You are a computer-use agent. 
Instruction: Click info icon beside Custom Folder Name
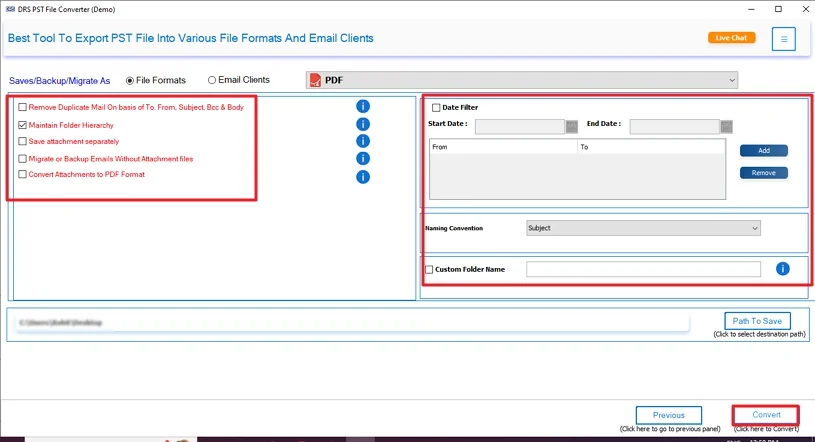pyautogui.click(x=783, y=269)
